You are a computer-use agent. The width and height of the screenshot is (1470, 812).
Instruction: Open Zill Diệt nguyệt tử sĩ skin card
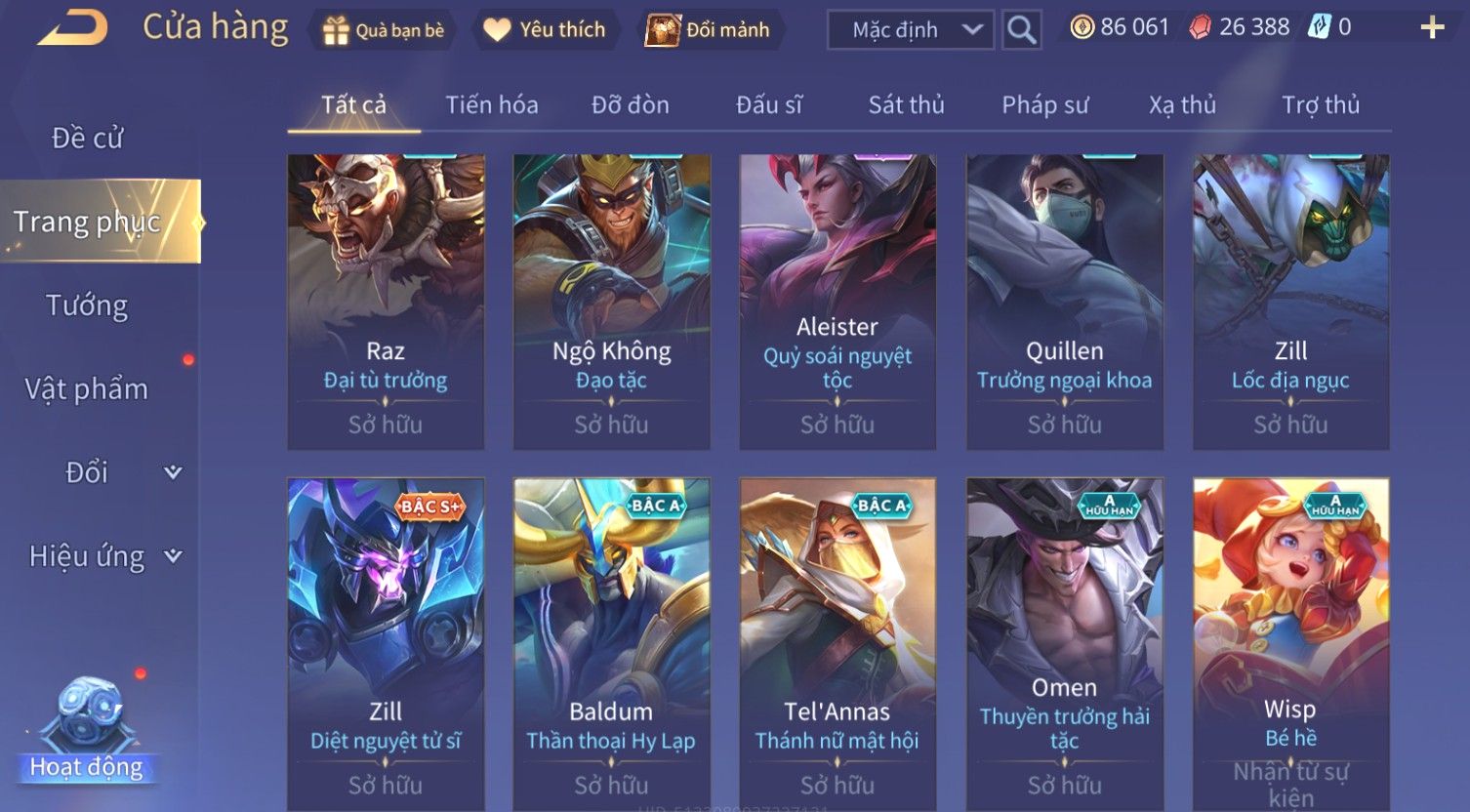click(386, 644)
